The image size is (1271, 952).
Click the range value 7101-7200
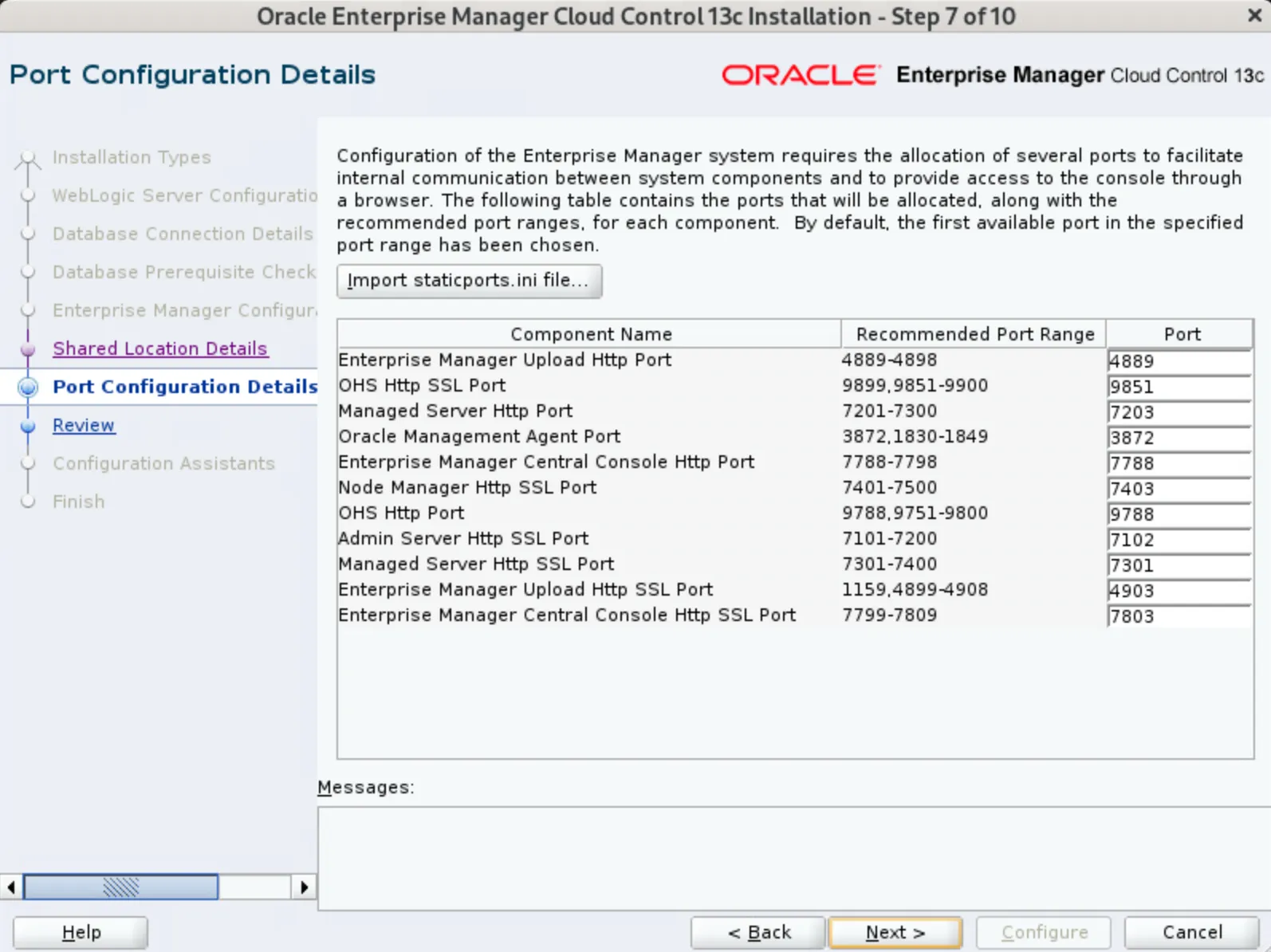point(889,538)
